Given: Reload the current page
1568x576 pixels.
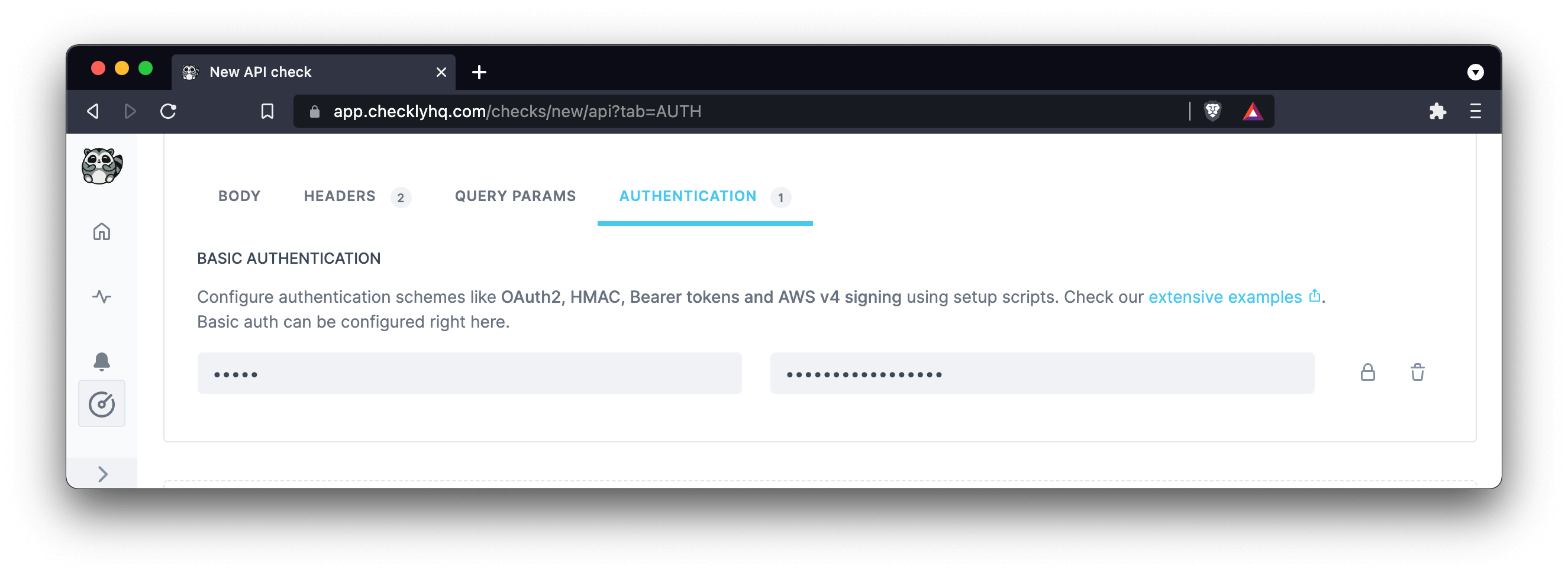Looking at the screenshot, I should tap(168, 111).
